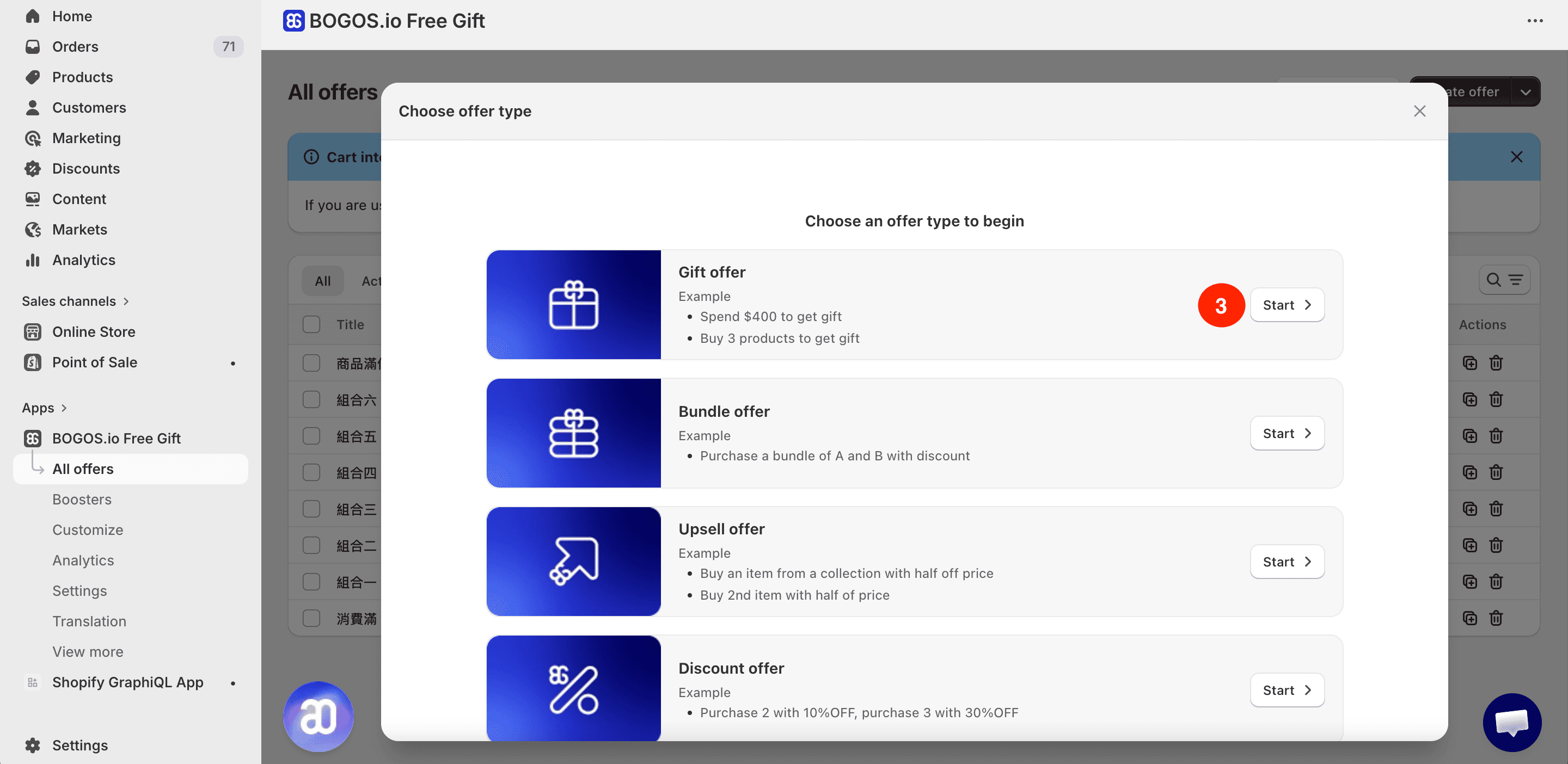
Task: Click the Gift offer thumbnail image
Action: click(x=573, y=305)
